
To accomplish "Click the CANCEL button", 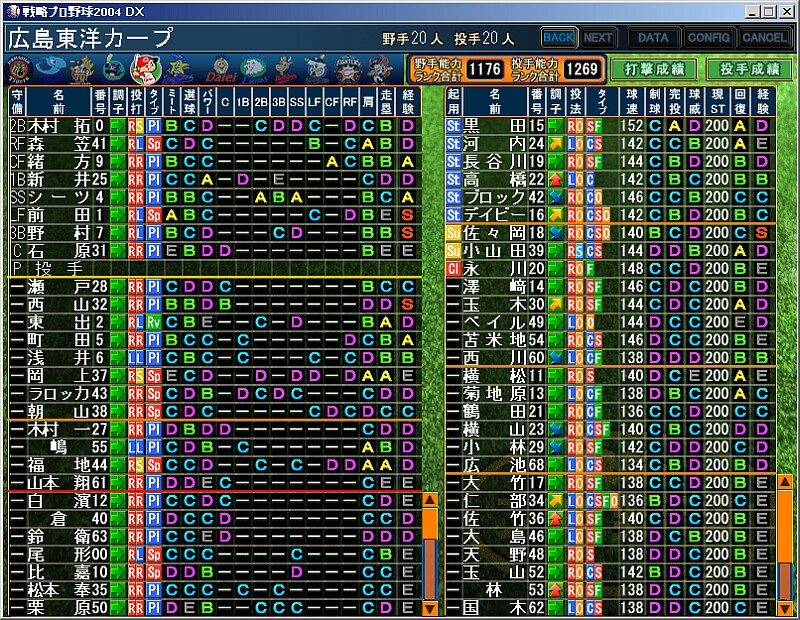I will point(764,38).
